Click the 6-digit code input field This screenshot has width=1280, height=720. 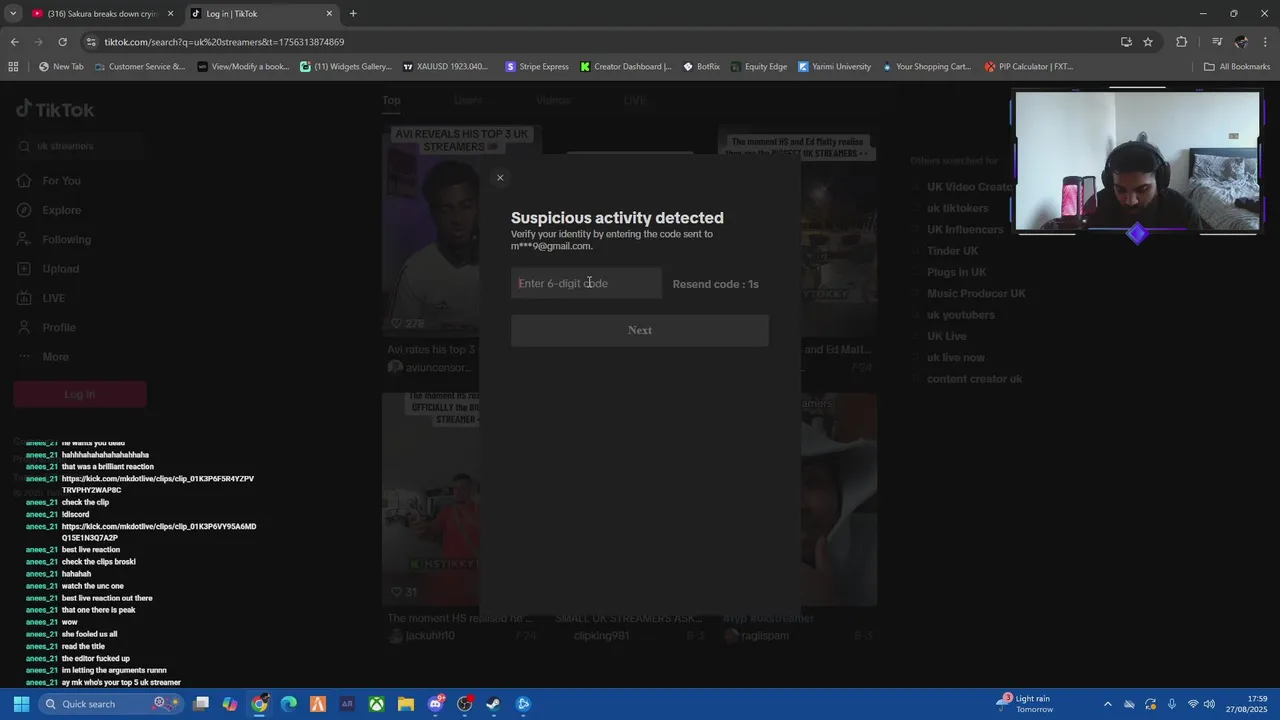(x=586, y=283)
